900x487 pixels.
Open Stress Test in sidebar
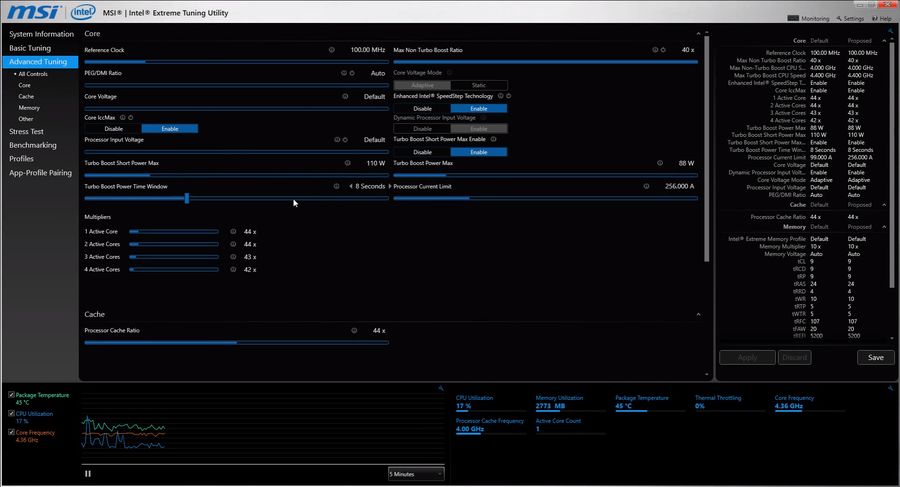click(x=26, y=132)
